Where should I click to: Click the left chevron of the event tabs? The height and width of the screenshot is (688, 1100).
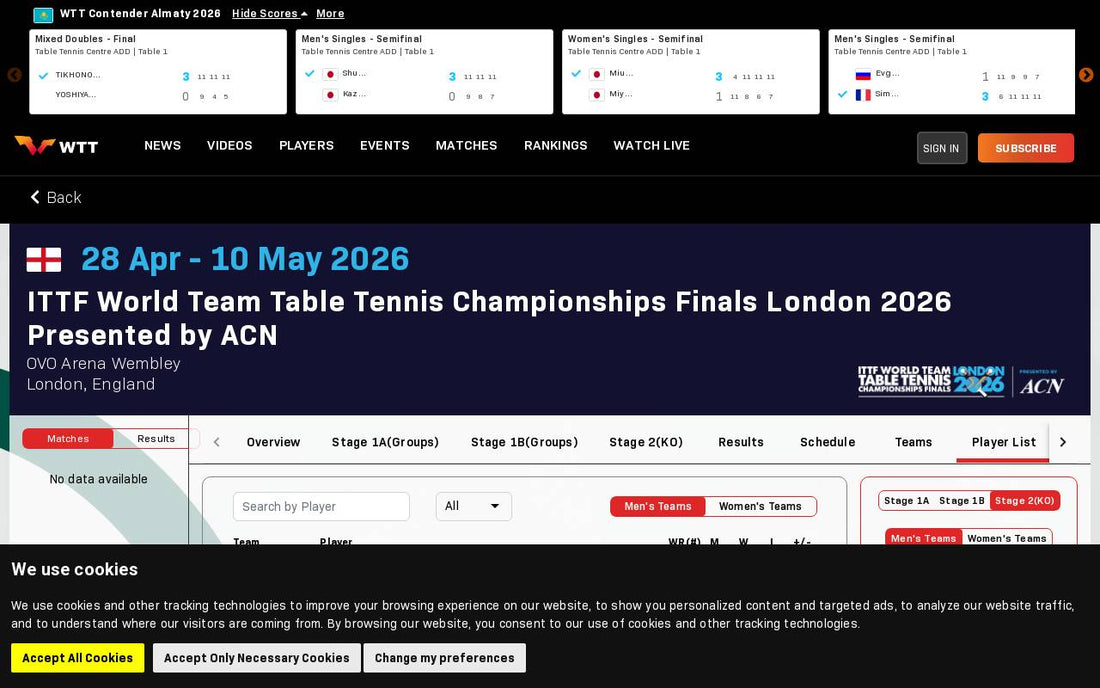(x=217, y=442)
